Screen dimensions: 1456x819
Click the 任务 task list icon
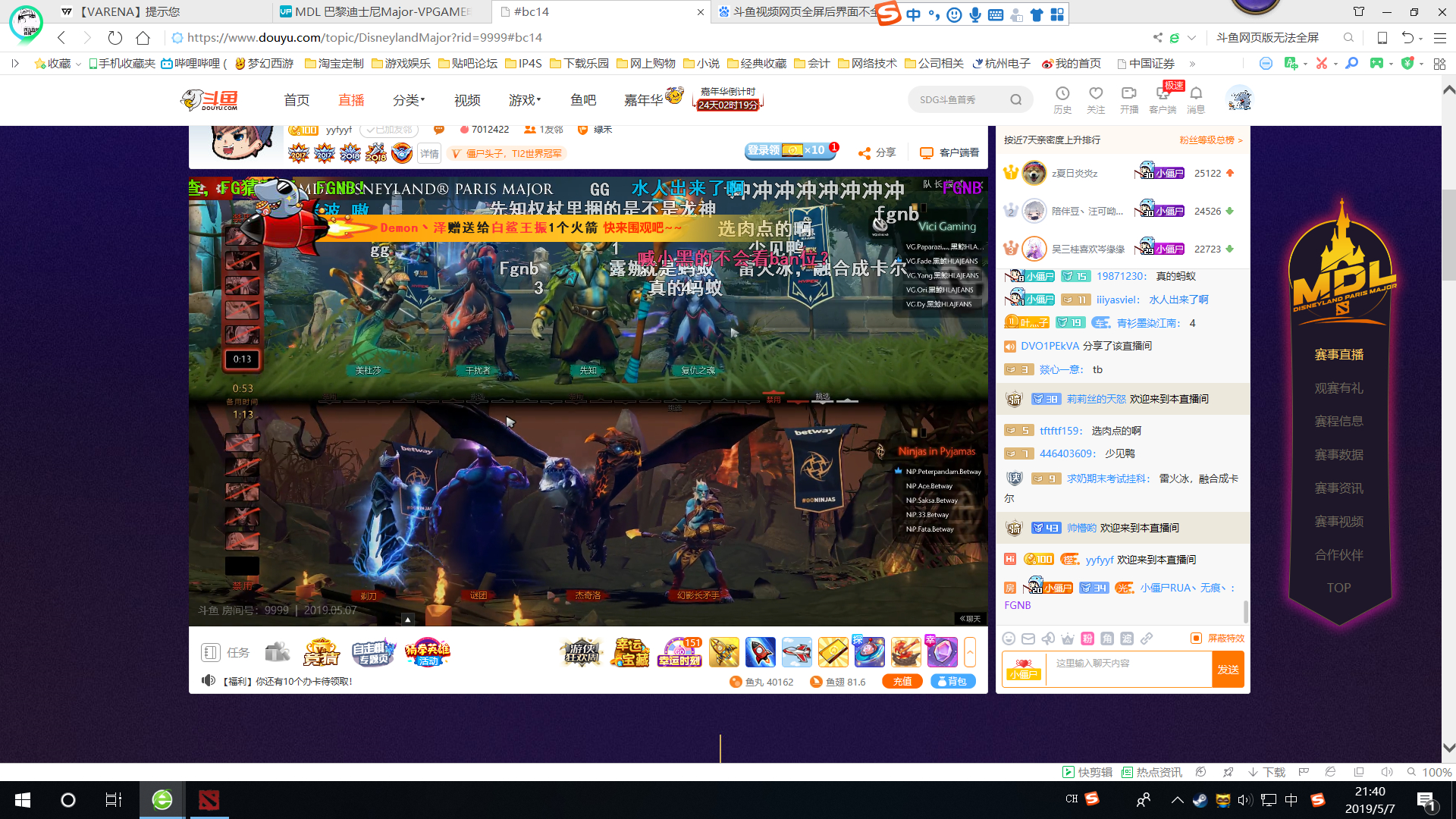pos(210,652)
